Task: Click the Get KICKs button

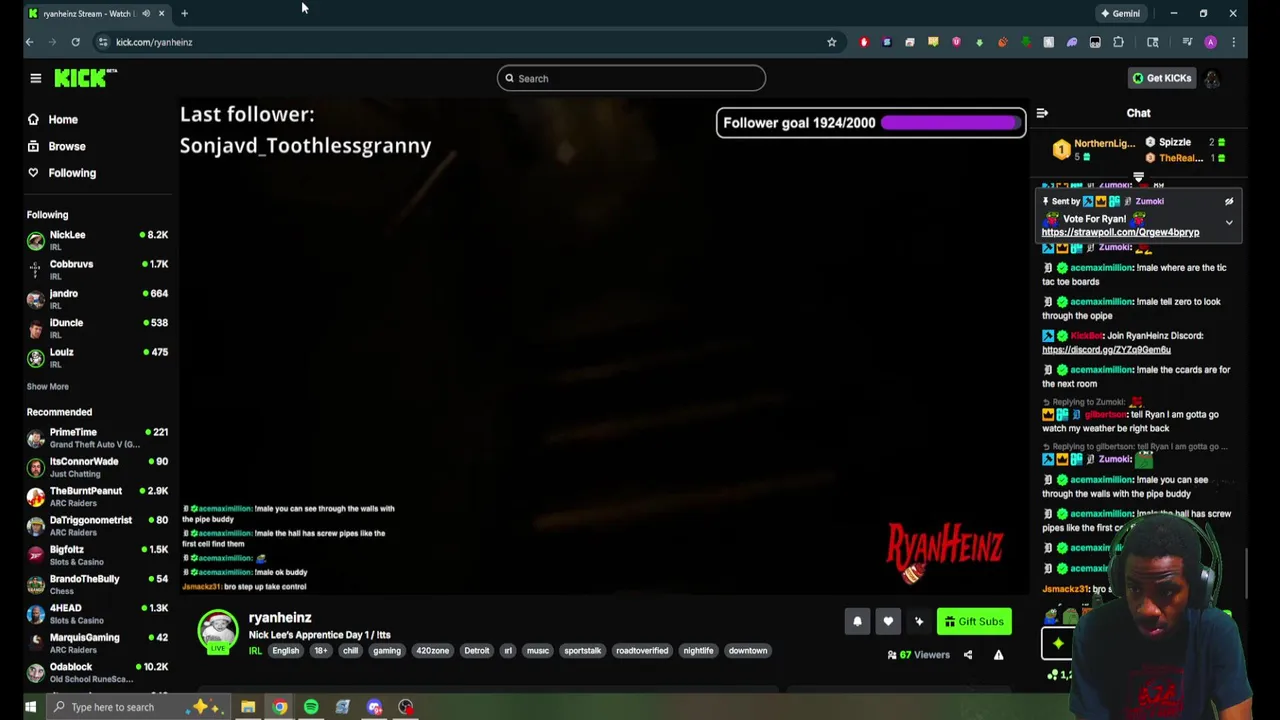Action: coord(1161,78)
